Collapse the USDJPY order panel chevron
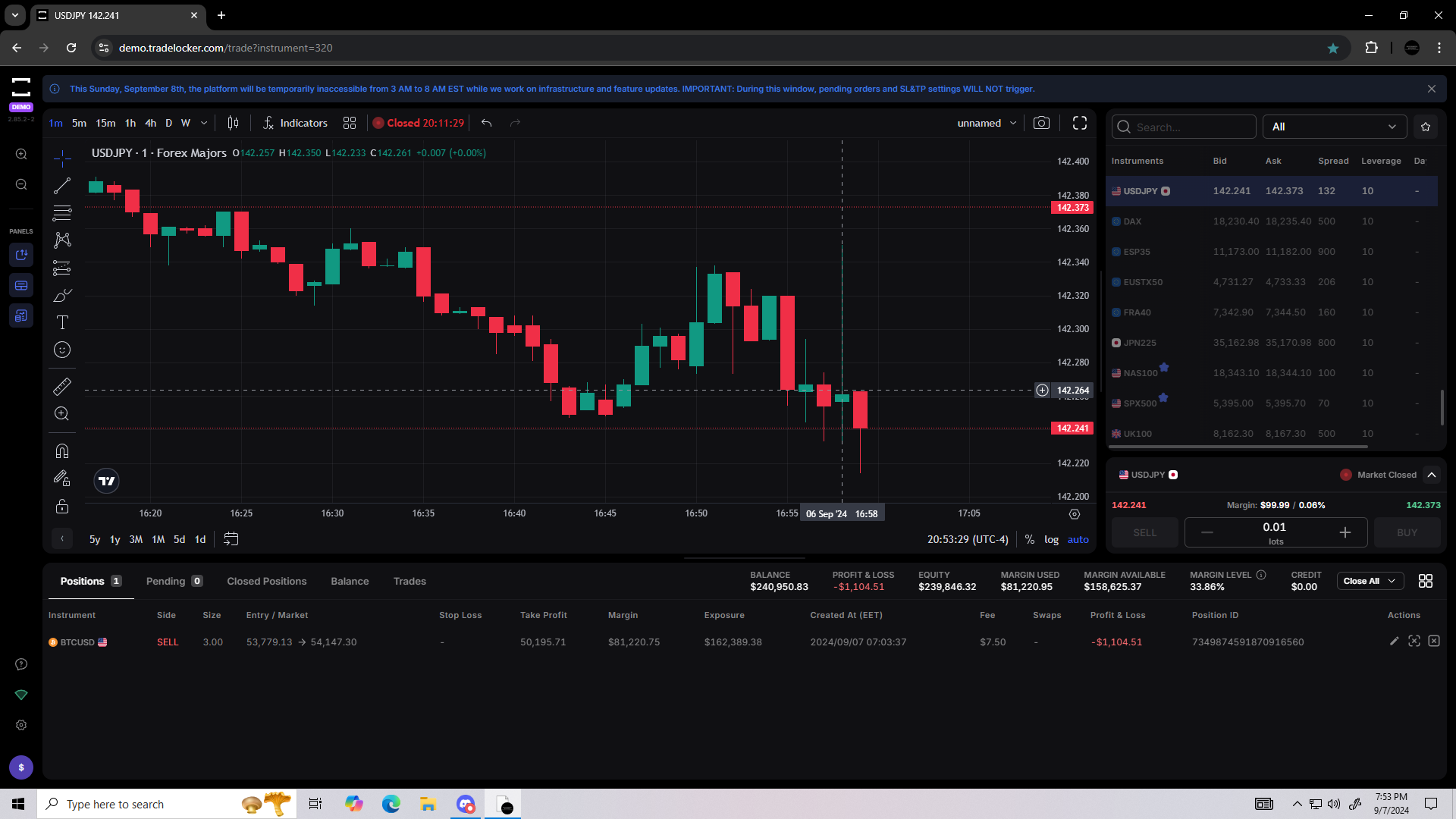Viewport: 1456px width, 819px height. (x=1432, y=475)
